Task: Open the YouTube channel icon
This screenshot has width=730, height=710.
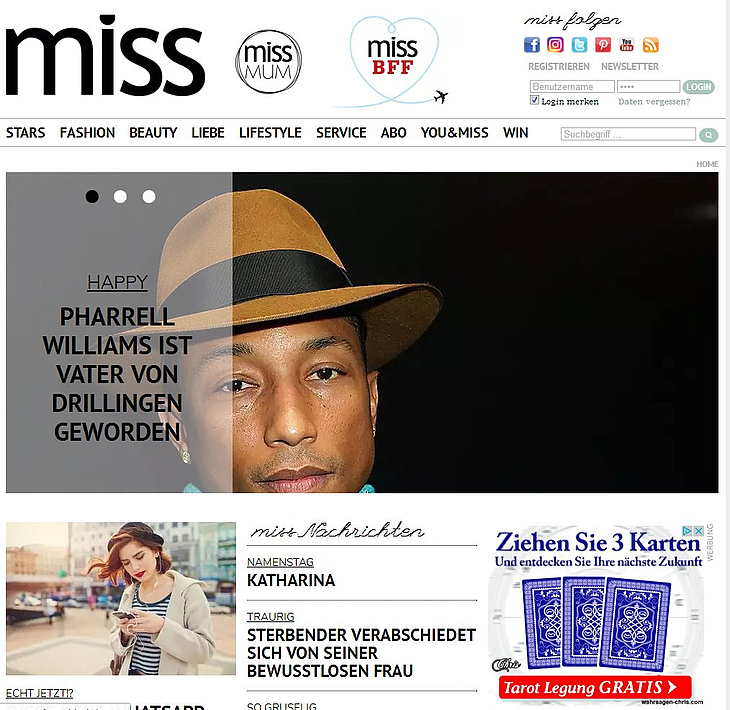Action: click(627, 45)
